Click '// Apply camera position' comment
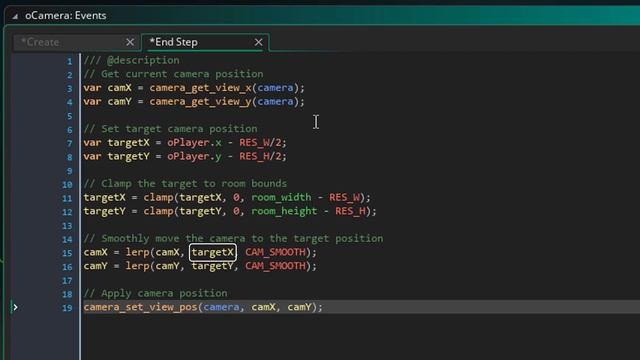This screenshot has height=360, width=640. [x=156, y=293]
